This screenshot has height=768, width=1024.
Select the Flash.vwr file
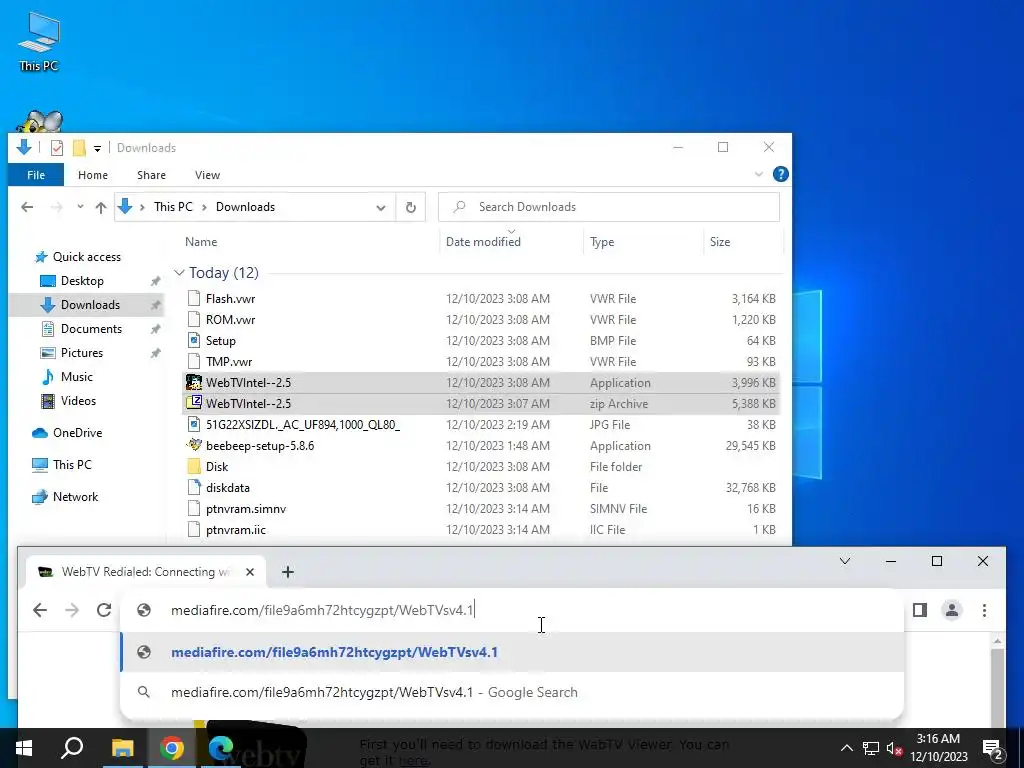(231, 298)
